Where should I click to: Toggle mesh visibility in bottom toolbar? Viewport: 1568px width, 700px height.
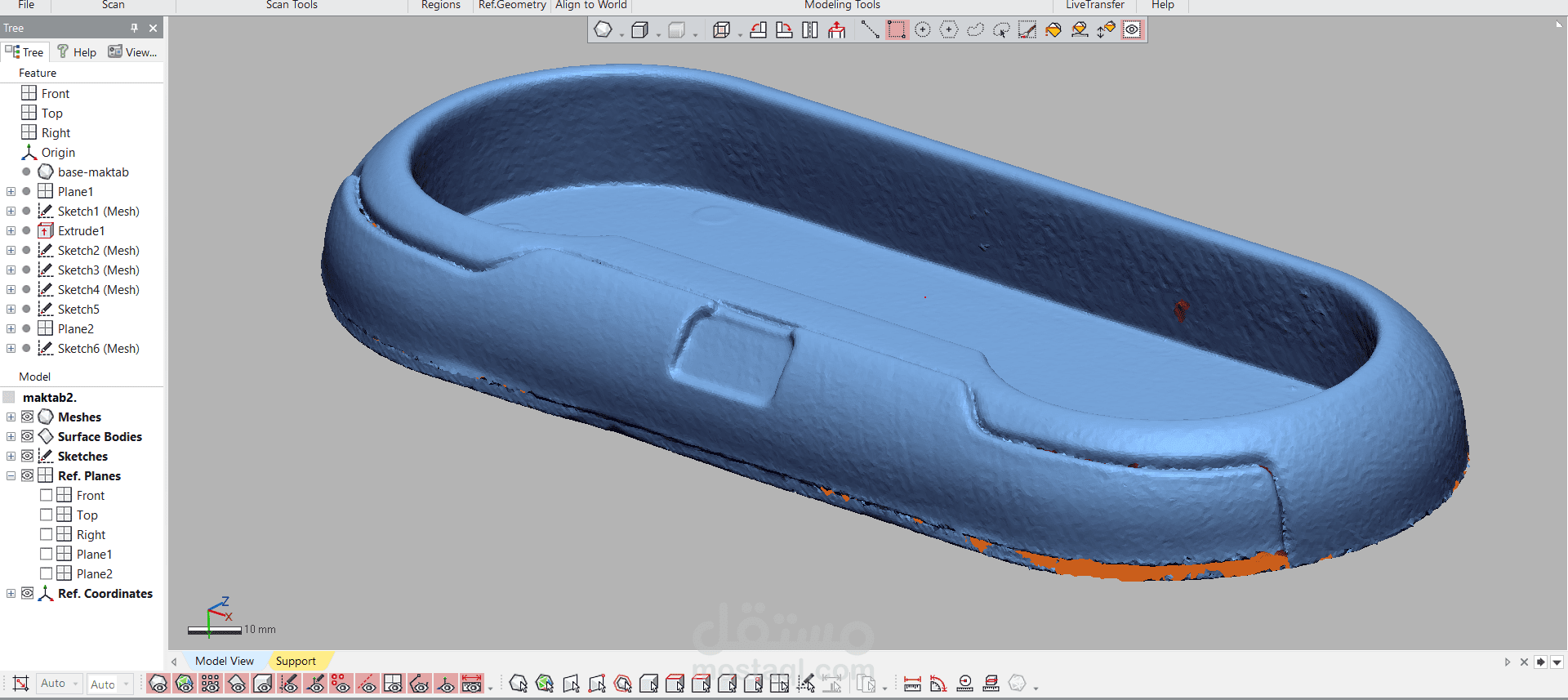click(158, 684)
